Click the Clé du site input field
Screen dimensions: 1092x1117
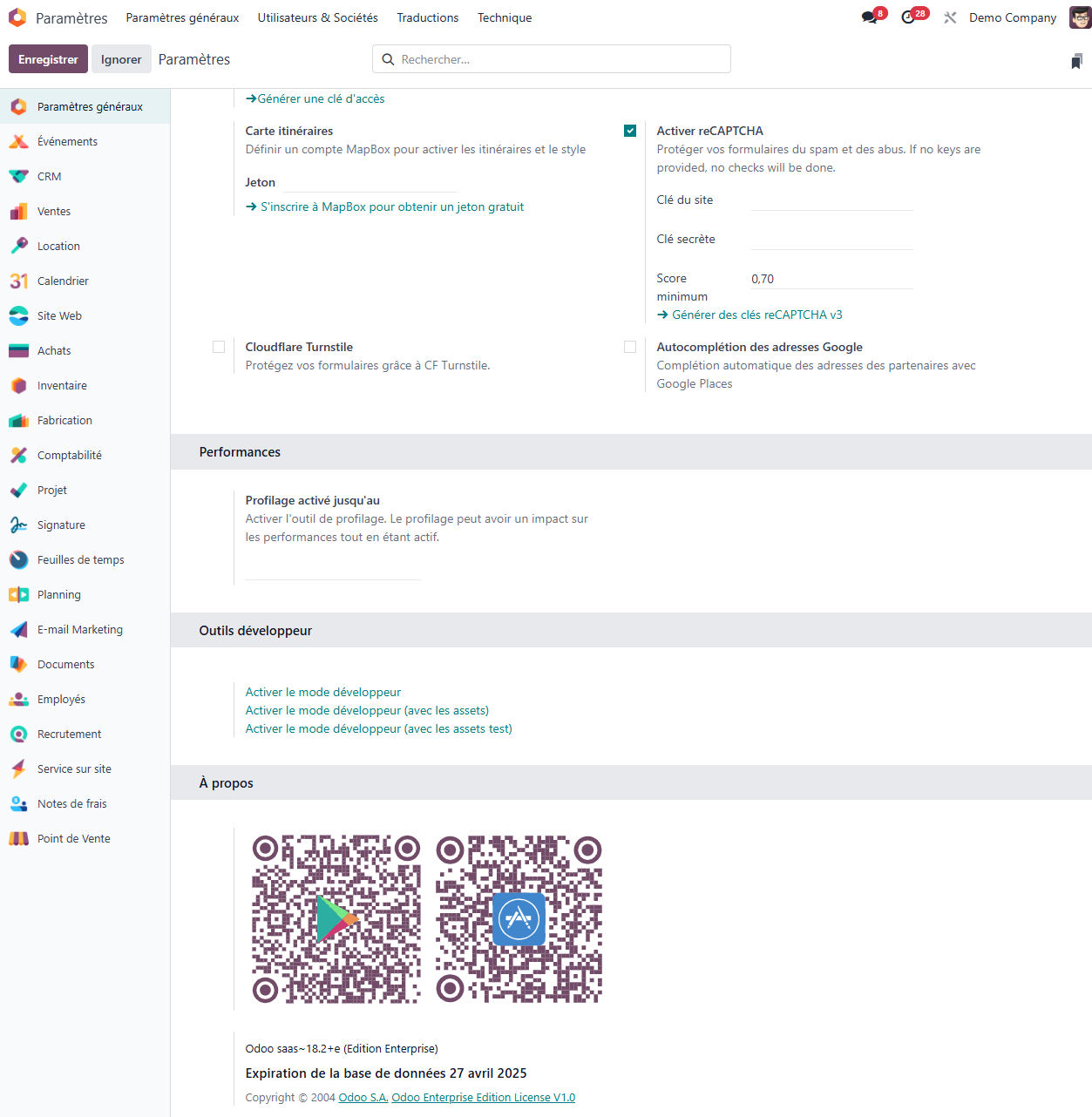click(832, 200)
